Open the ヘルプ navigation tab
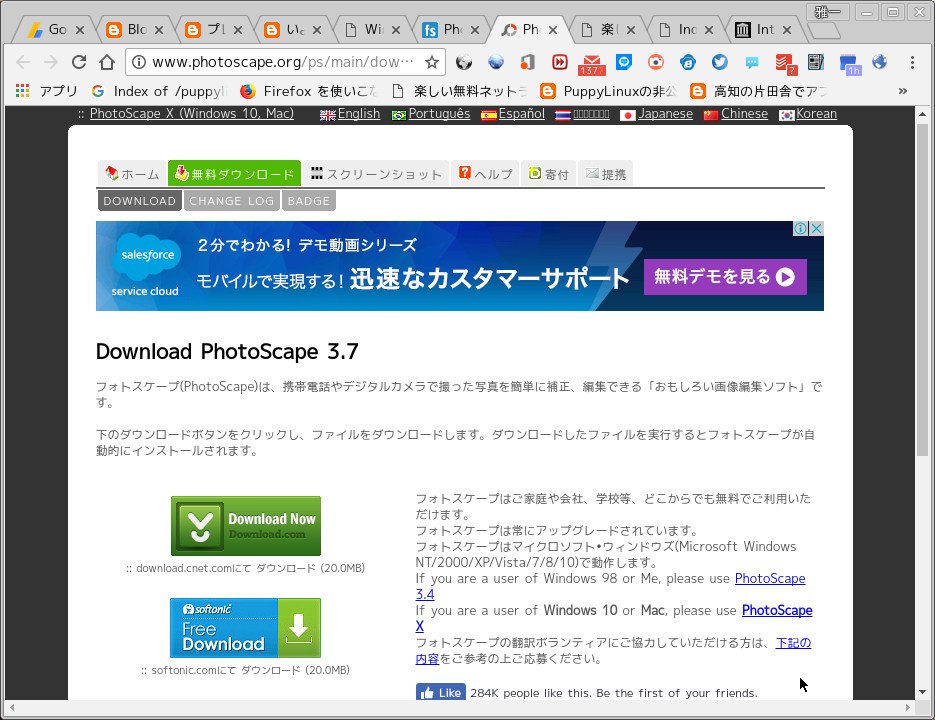Viewport: 935px width, 720px height. 485,174
